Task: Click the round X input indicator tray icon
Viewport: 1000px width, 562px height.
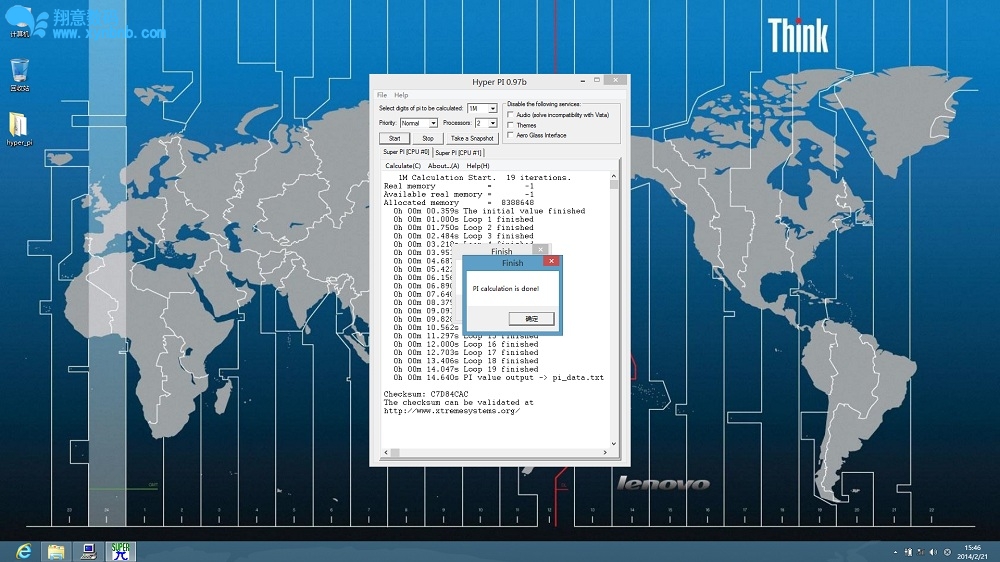Action: coord(947,552)
